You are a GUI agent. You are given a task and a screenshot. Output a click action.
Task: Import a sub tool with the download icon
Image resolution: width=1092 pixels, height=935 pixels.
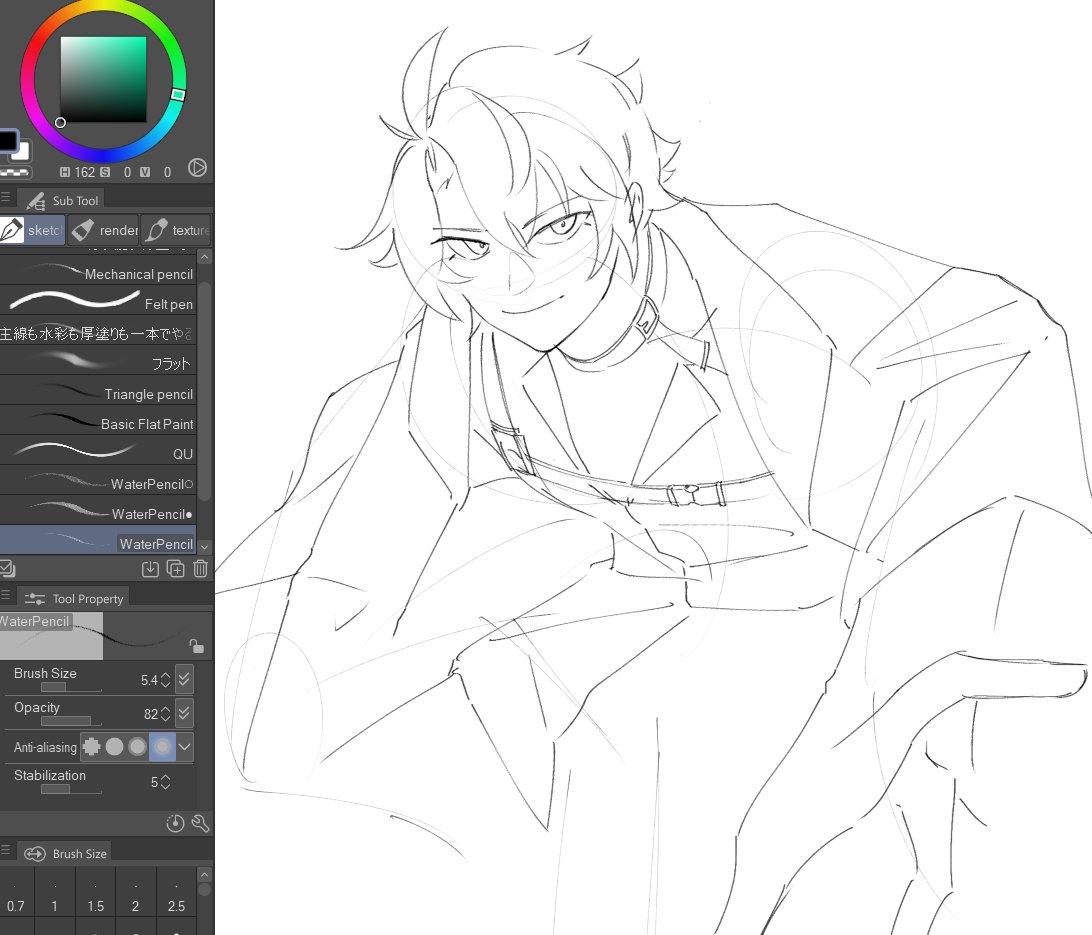(x=150, y=569)
